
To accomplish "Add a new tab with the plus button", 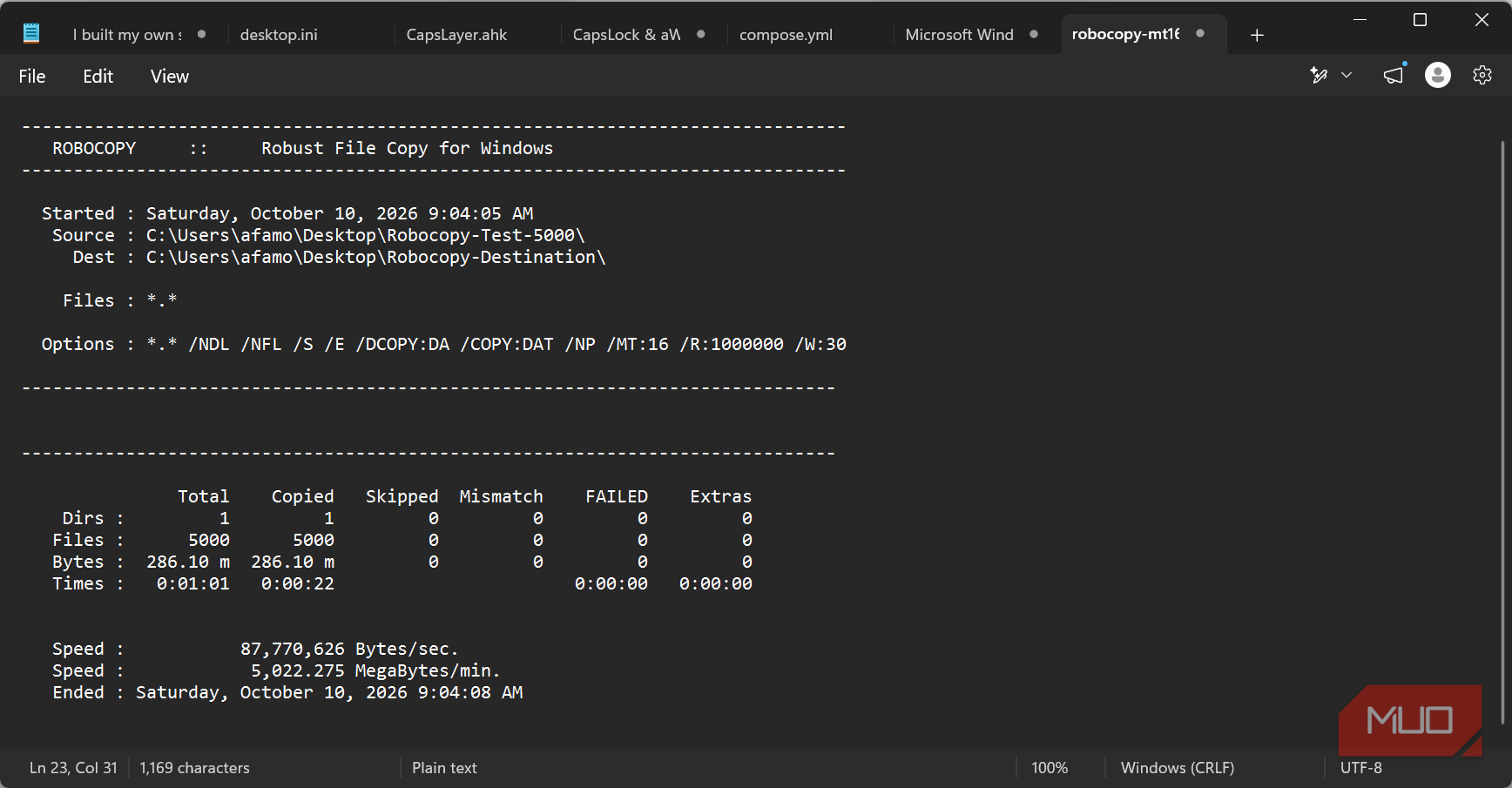I will pyautogui.click(x=1257, y=35).
